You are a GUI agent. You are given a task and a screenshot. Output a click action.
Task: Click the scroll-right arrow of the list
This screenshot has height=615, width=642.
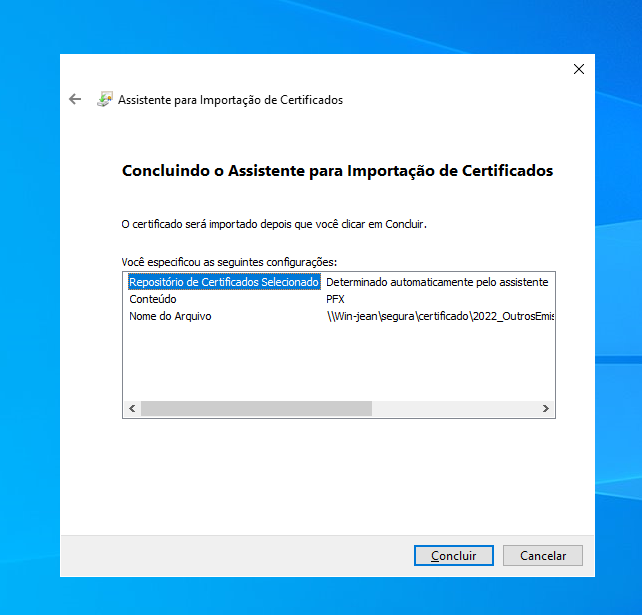pyautogui.click(x=546, y=409)
